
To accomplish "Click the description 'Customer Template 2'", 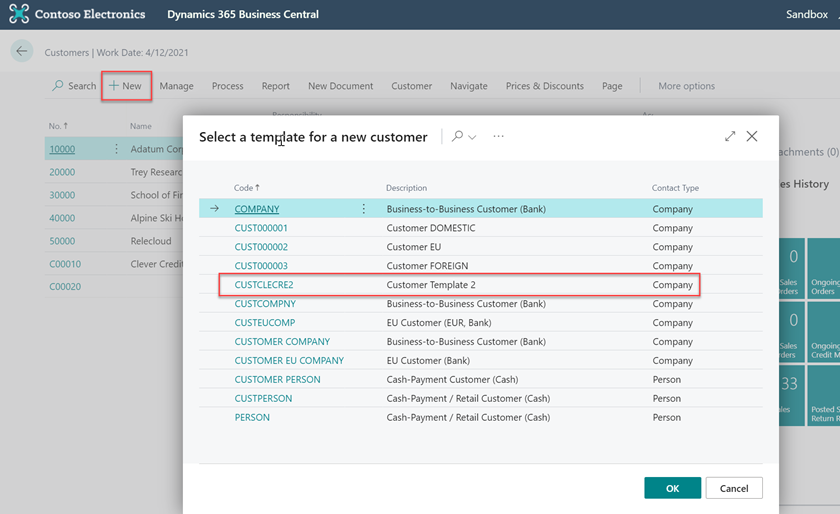I will click(x=431, y=285).
